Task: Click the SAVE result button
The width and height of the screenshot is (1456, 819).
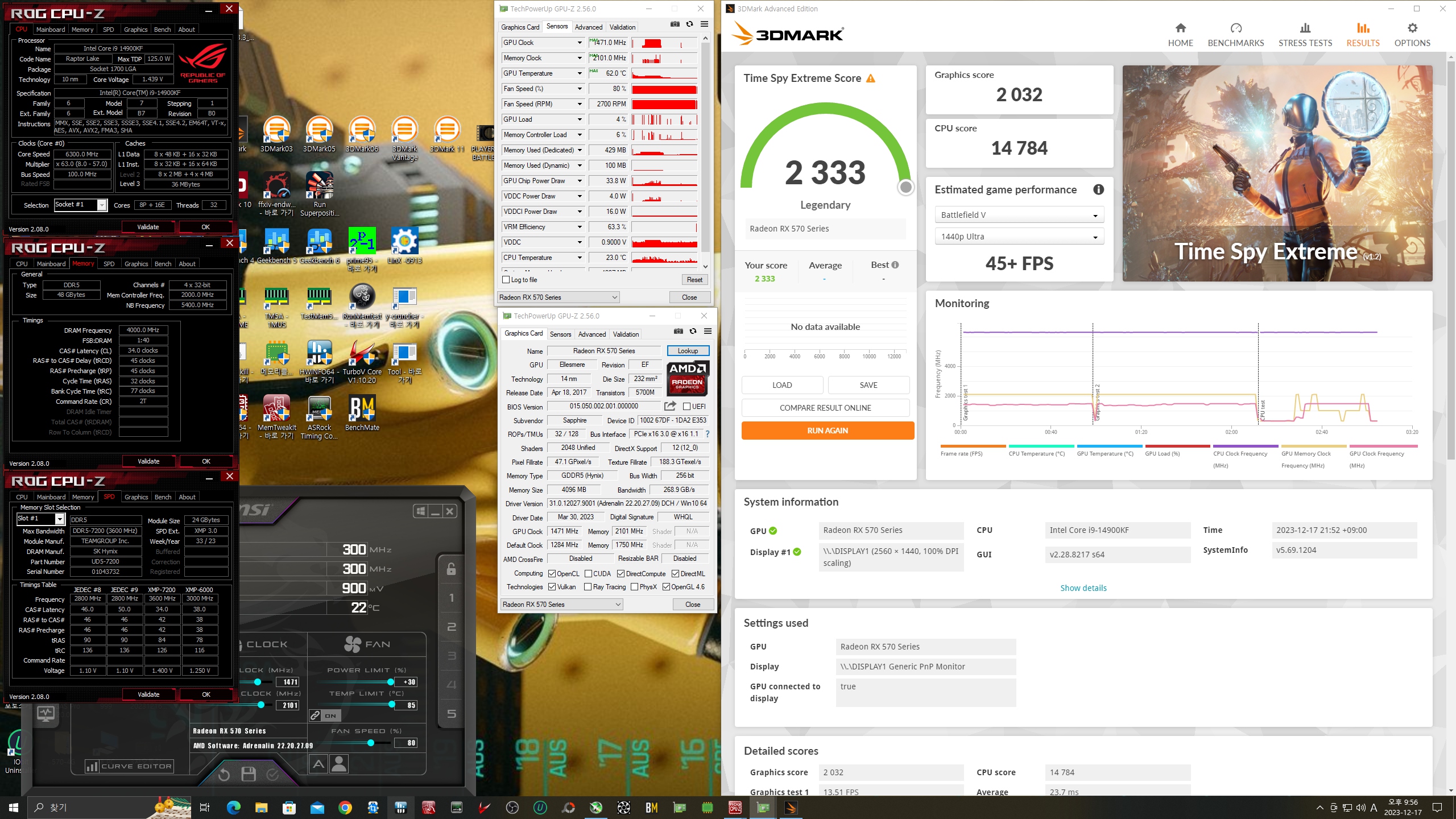Action: coord(868,385)
